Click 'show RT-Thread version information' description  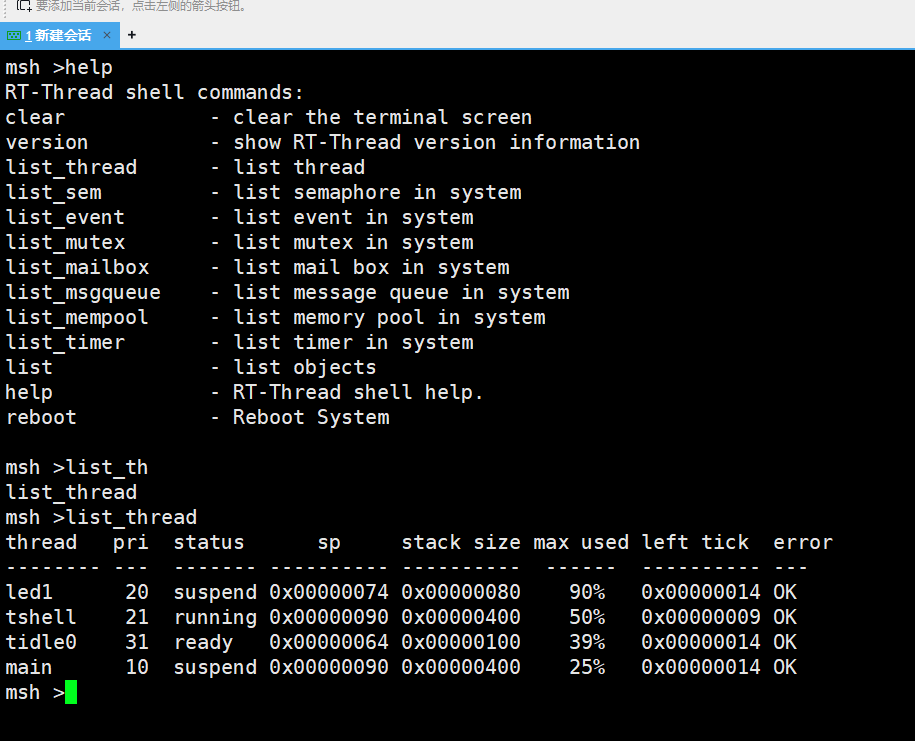point(436,142)
